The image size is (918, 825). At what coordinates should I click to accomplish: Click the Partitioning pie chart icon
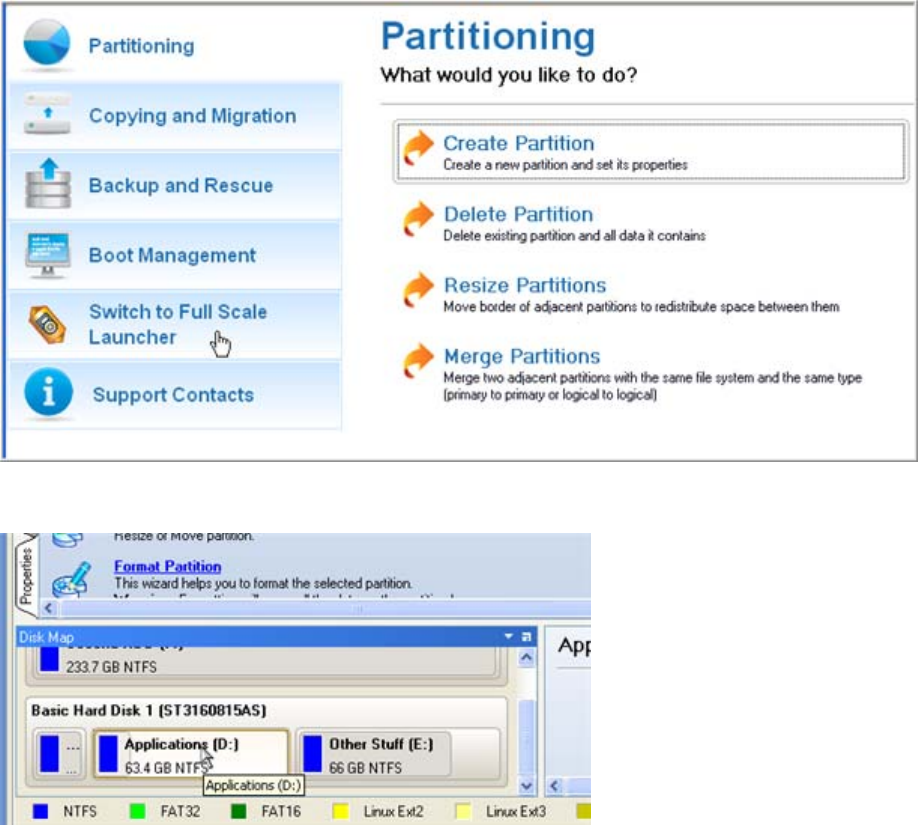pyautogui.click(x=47, y=43)
